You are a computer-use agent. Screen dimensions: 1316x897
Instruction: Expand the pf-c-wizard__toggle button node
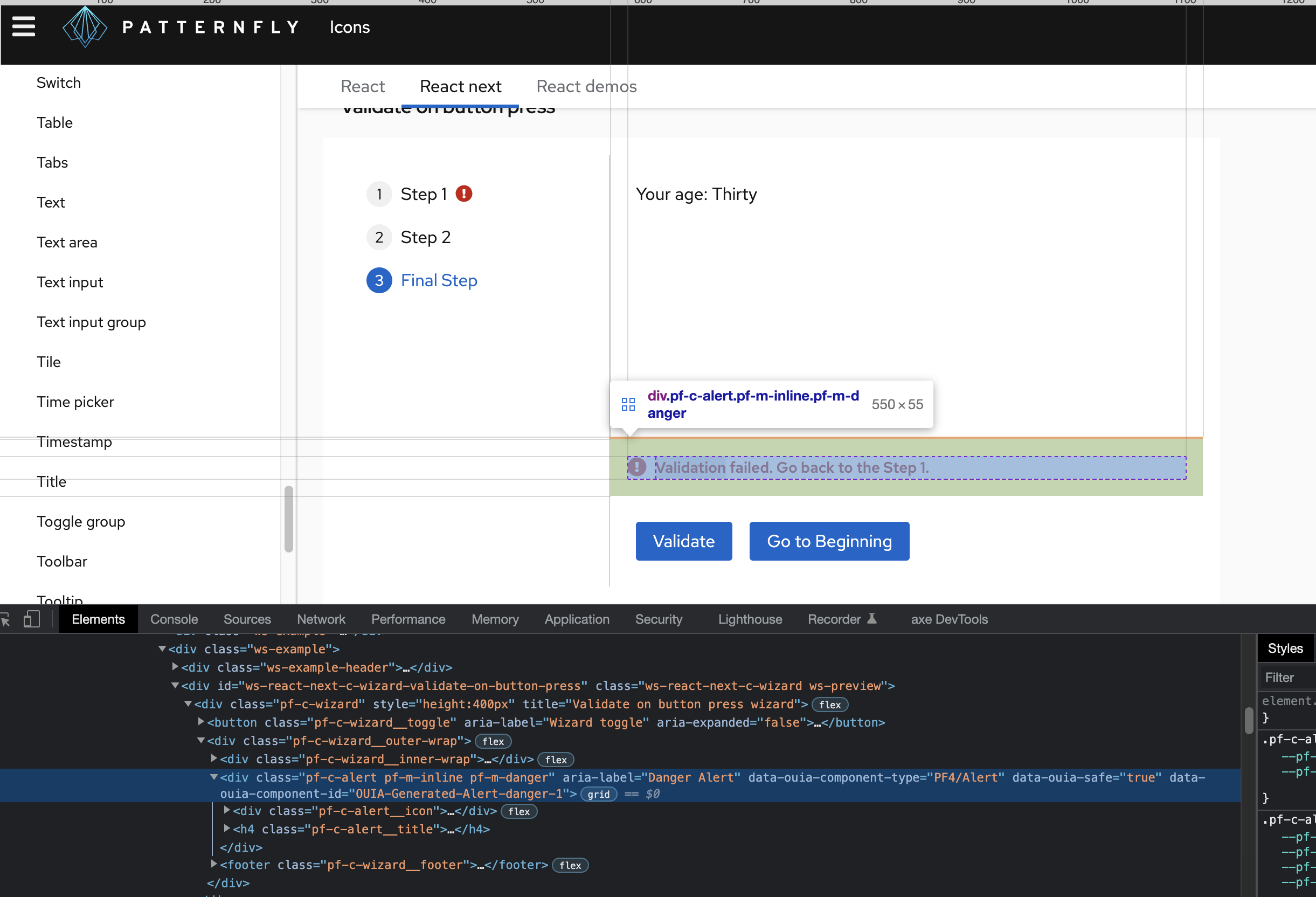(x=201, y=722)
